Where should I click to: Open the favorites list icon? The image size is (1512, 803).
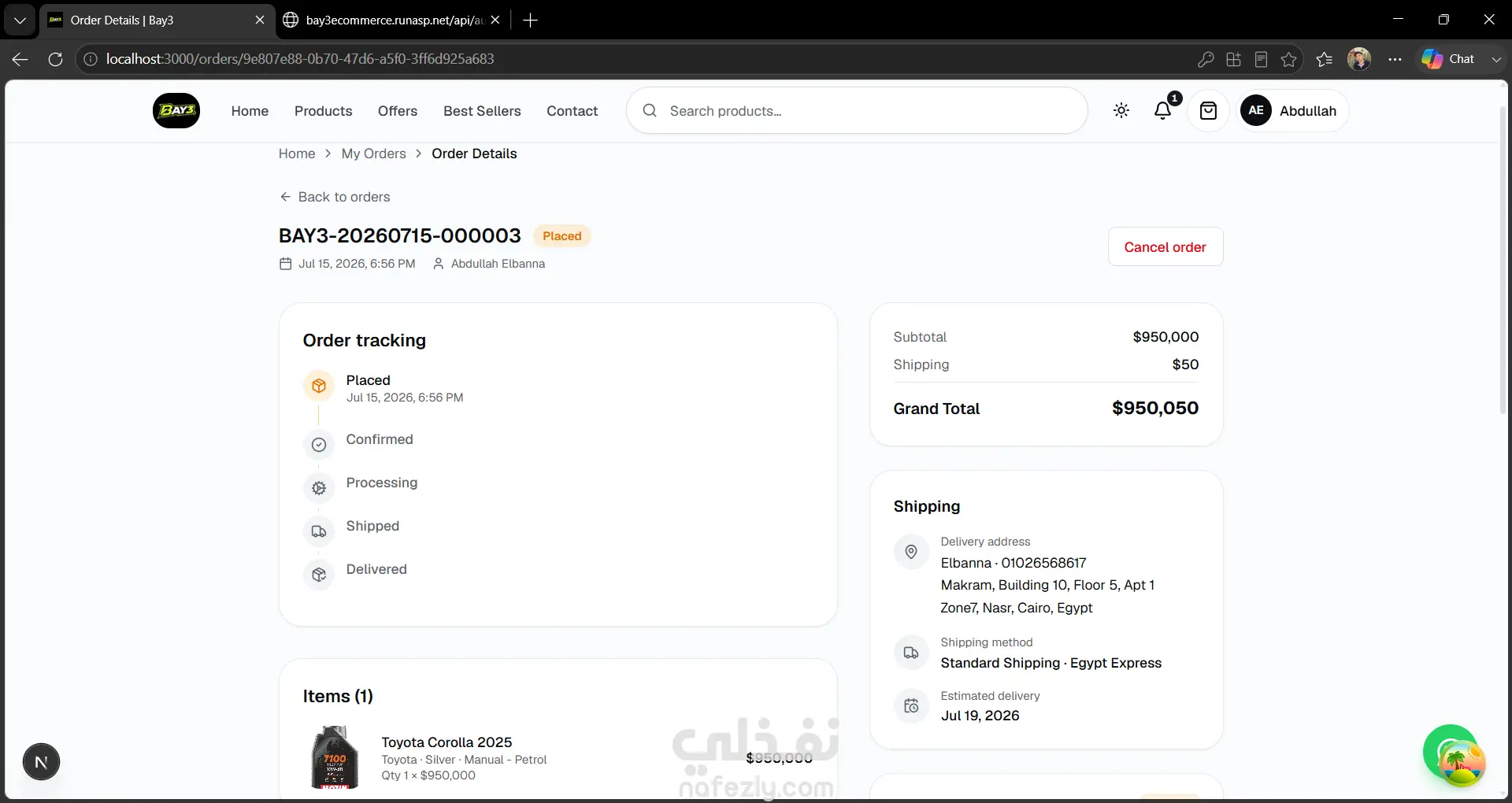1324,59
